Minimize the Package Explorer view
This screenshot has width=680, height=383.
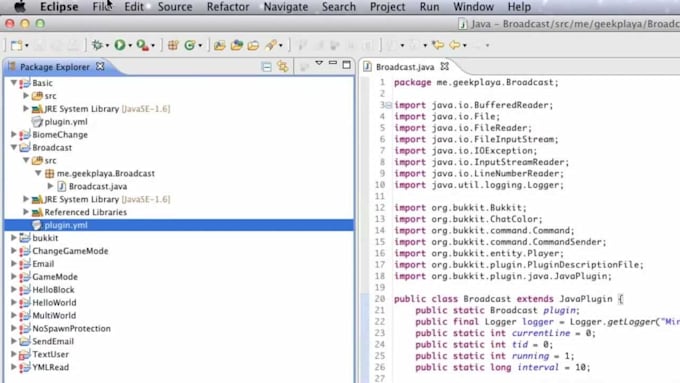(x=333, y=63)
